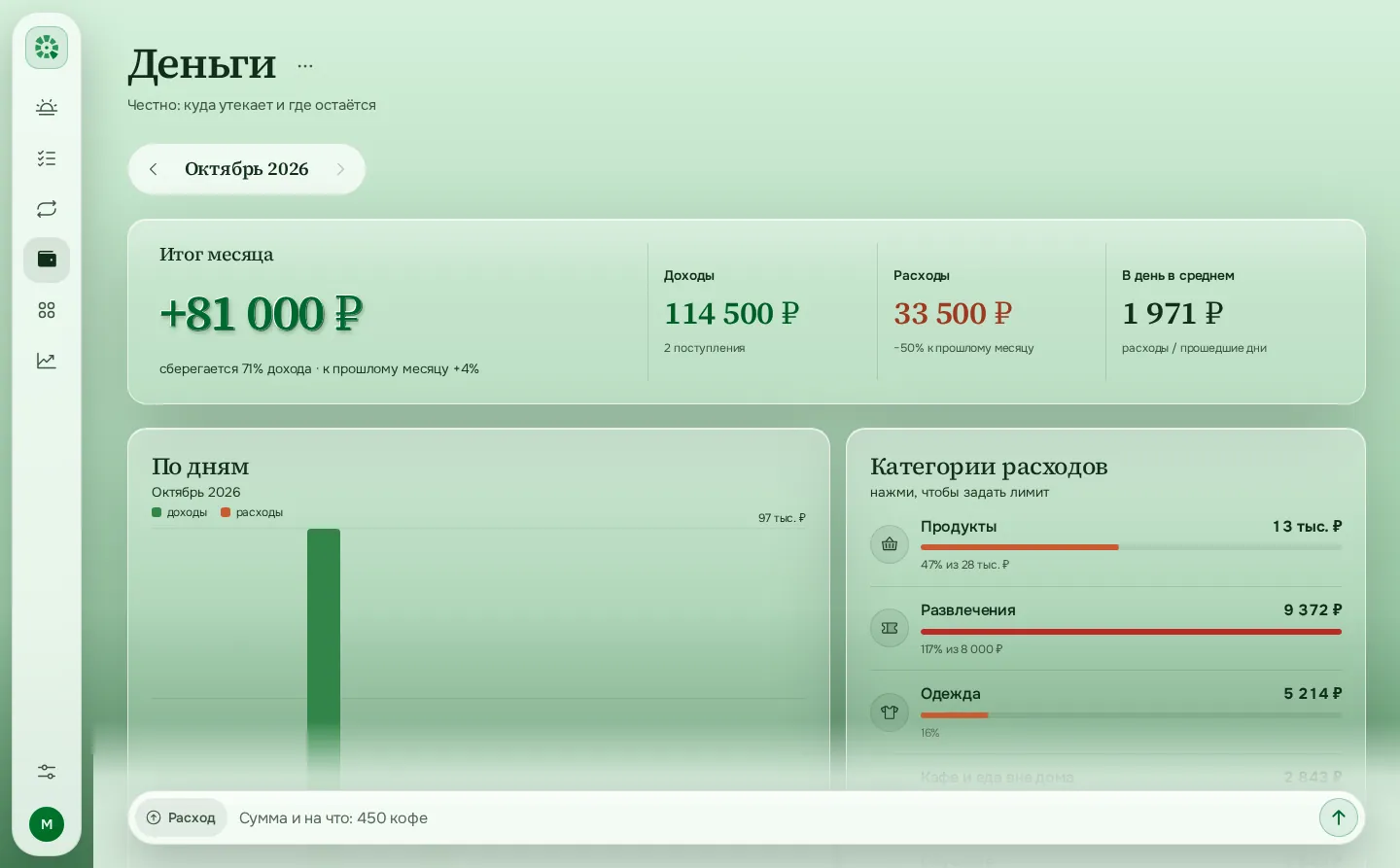Click the 13 тыс. ₽ Продукты amount
The width and height of the screenshot is (1400, 868).
point(1307,527)
